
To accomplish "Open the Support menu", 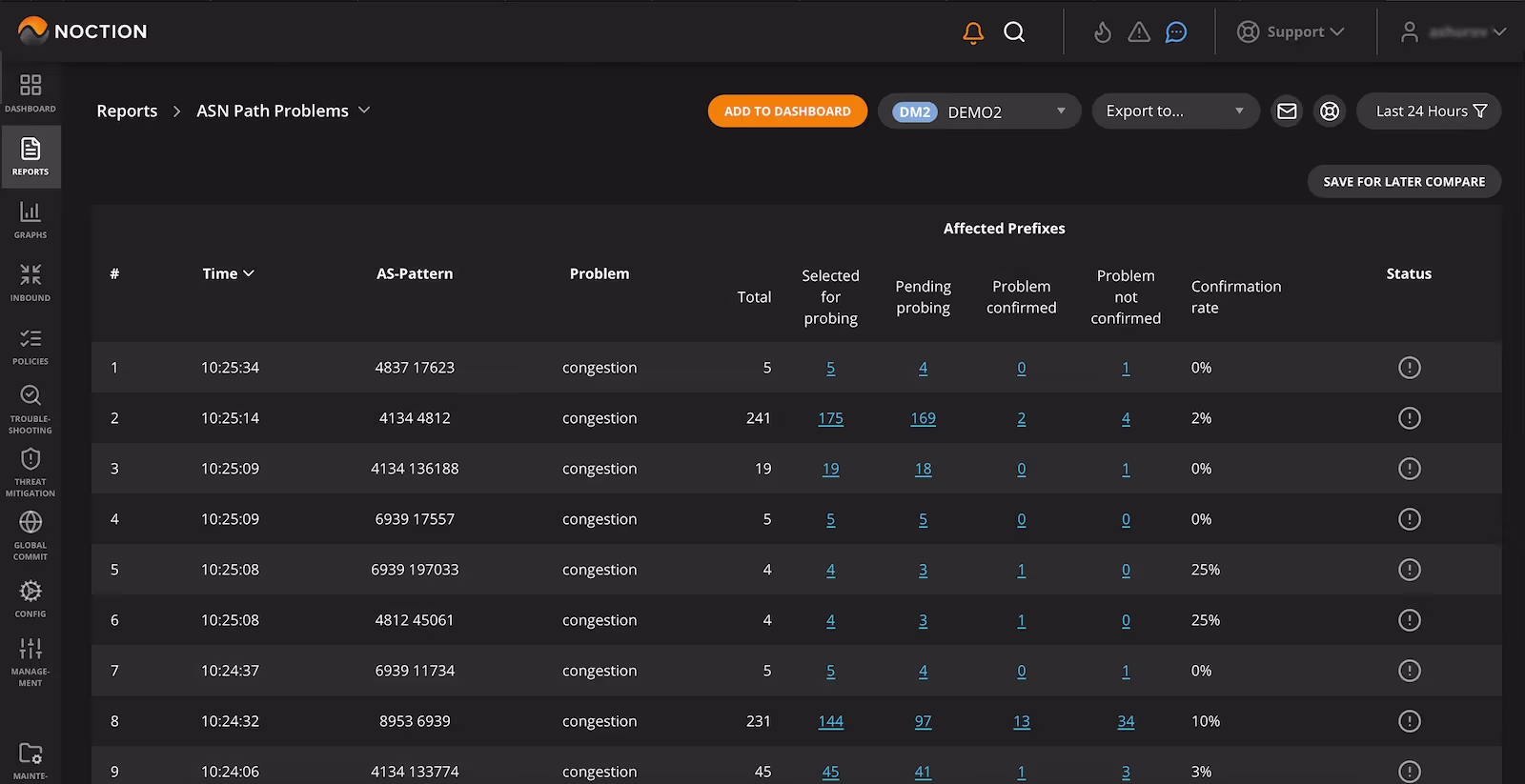I will 1291,32.
